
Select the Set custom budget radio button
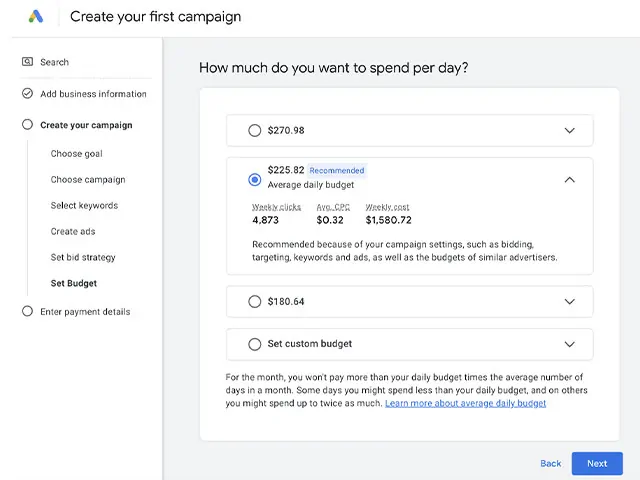click(x=254, y=344)
